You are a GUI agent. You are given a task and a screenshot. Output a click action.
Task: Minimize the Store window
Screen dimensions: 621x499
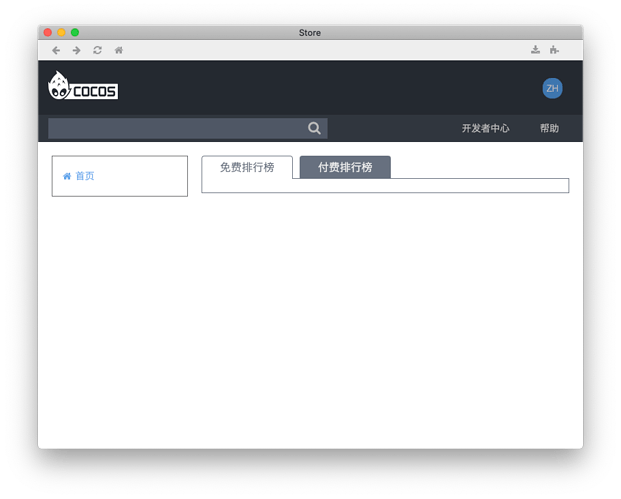click(61, 32)
